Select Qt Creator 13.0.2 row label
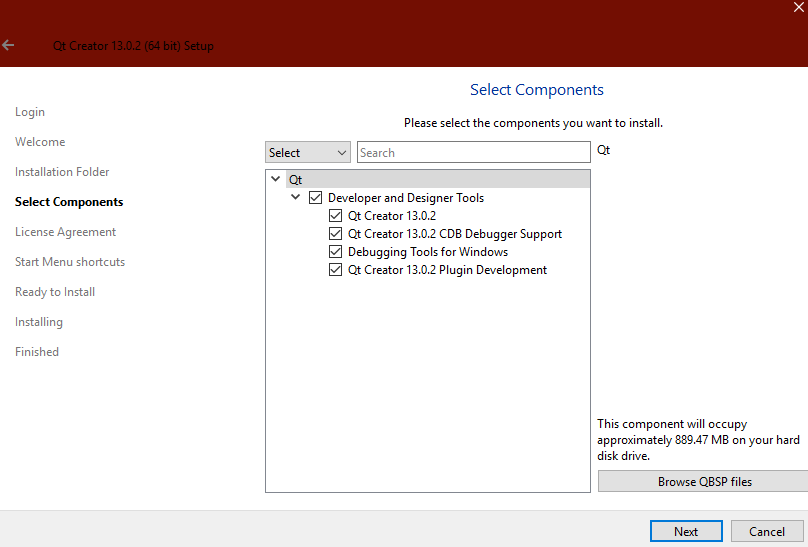 tap(392, 216)
